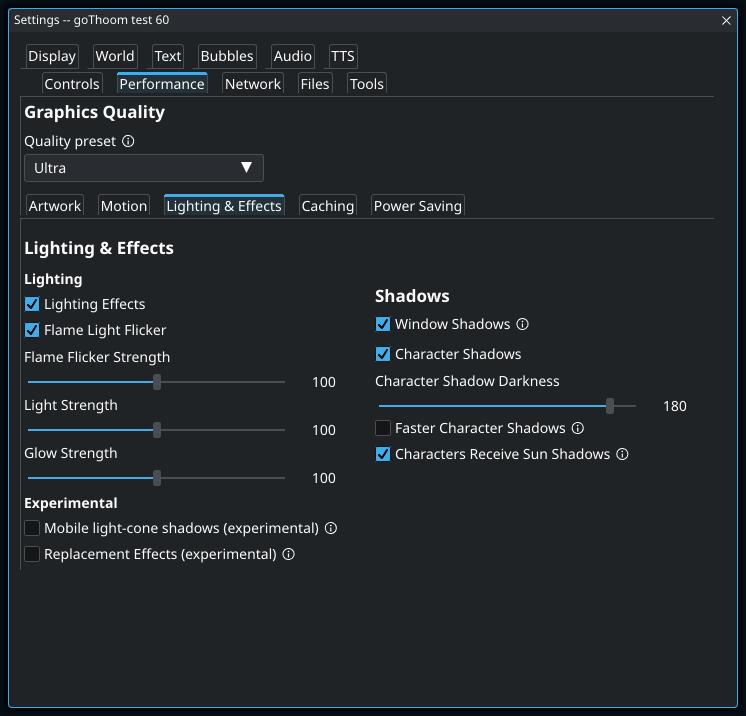746x716 pixels.
Task: Close the Settings window
Action: 726,20
